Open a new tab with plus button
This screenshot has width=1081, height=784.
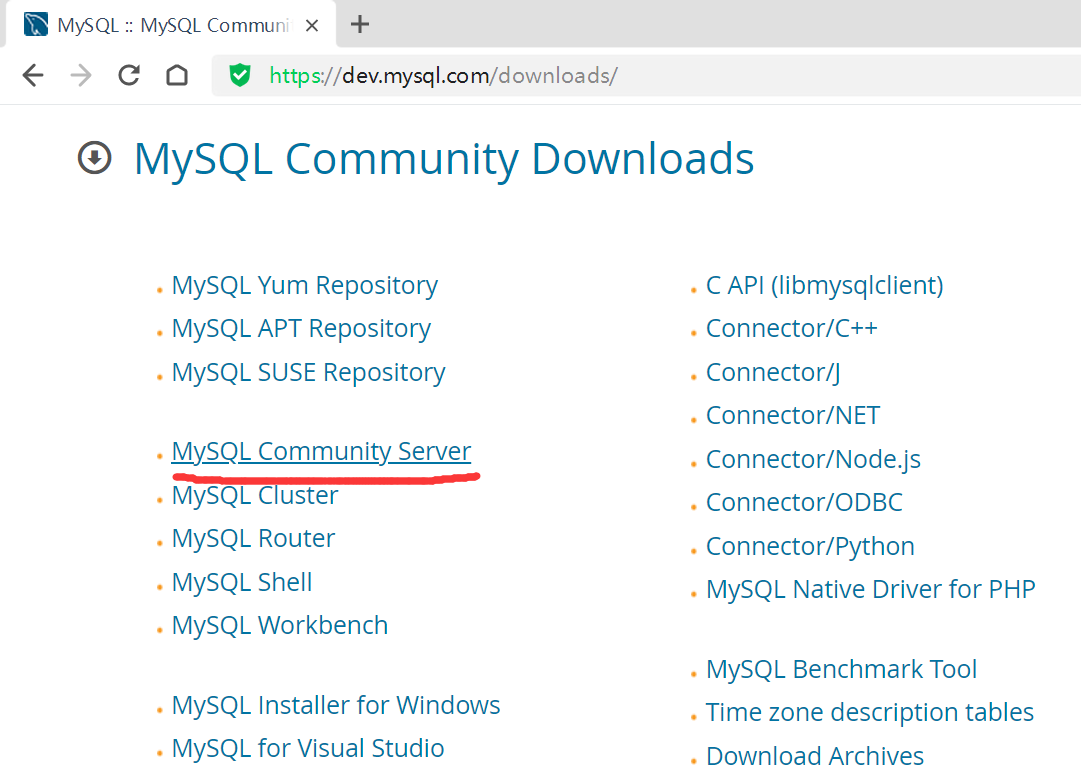360,25
